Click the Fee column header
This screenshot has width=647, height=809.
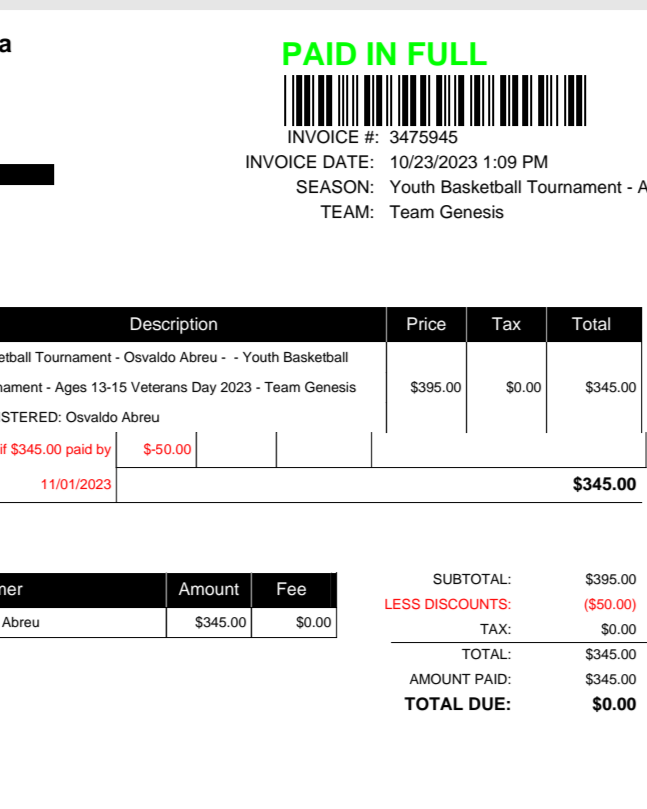tap(291, 589)
